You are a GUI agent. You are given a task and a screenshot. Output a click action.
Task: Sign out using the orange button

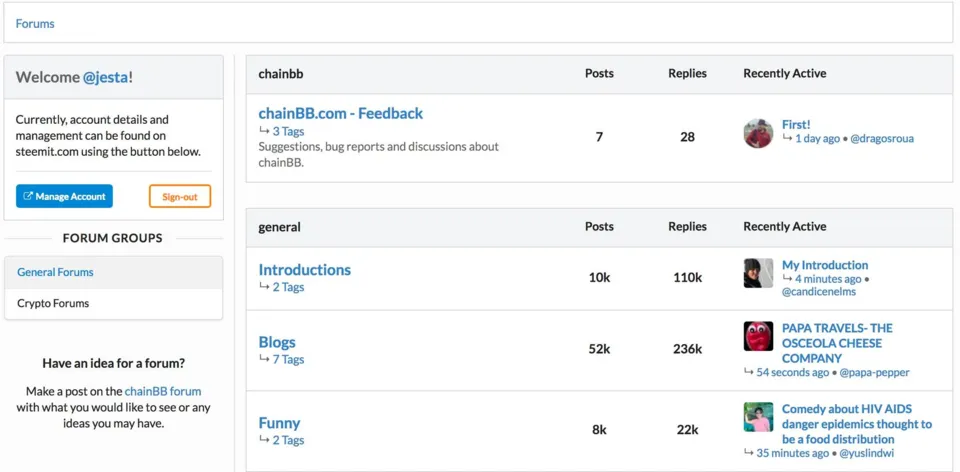[180, 197]
